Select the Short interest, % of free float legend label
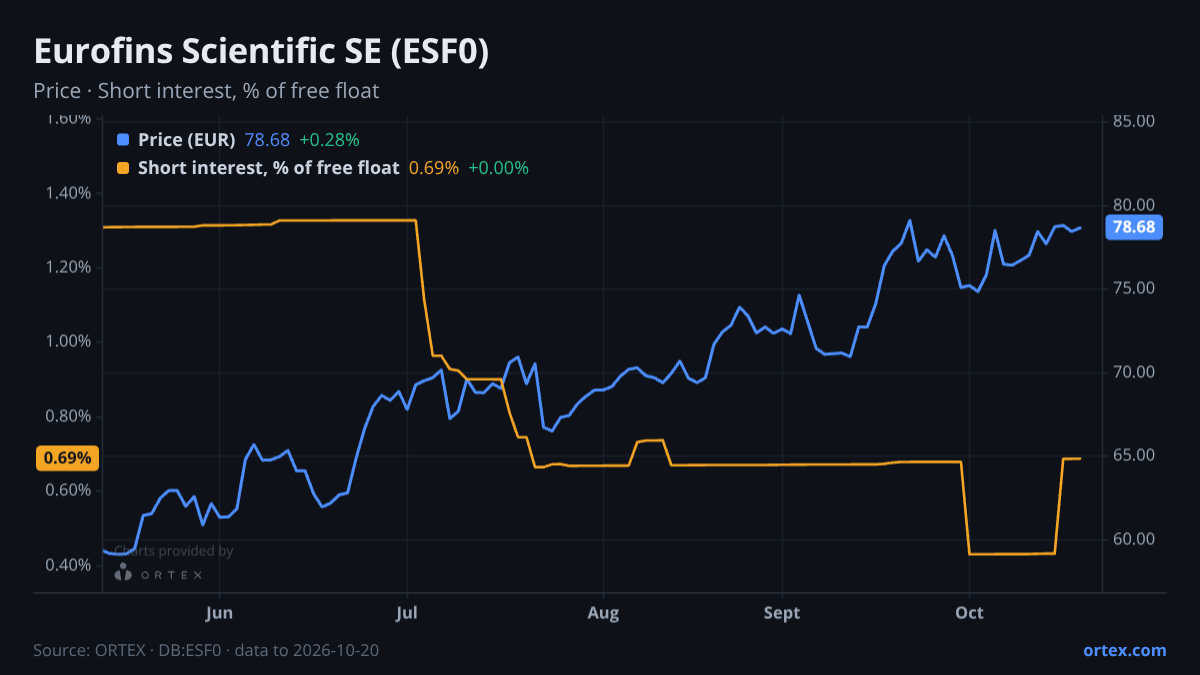This screenshot has width=1200, height=675. [x=268, y=168]
